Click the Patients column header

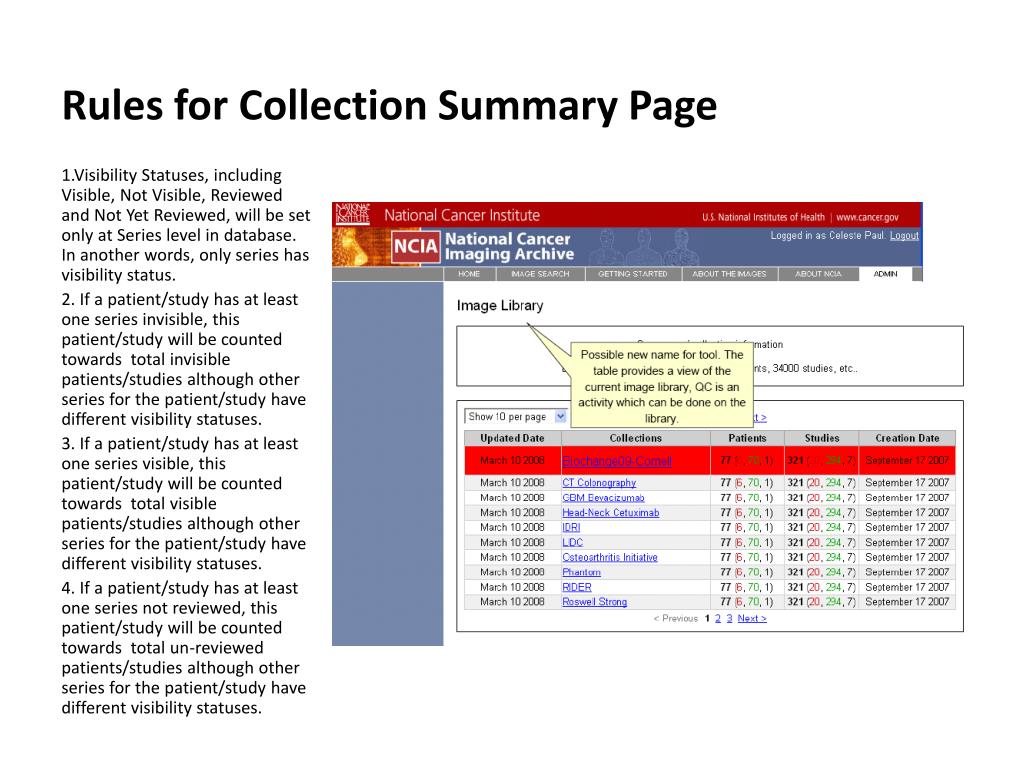(747, 438)
